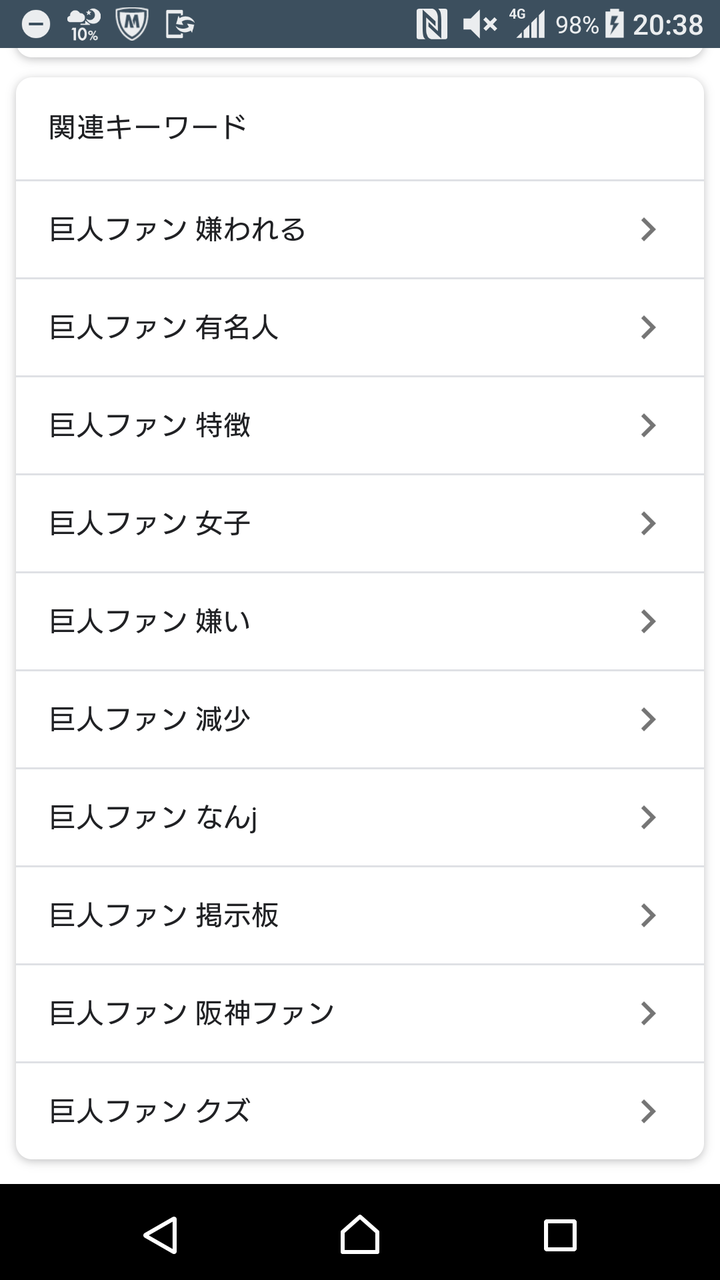This screenshot has height=1280, width=720.
Task: Tap the chevron beside 巨人ファン 特徴
Action: click(x=648, y=426)
